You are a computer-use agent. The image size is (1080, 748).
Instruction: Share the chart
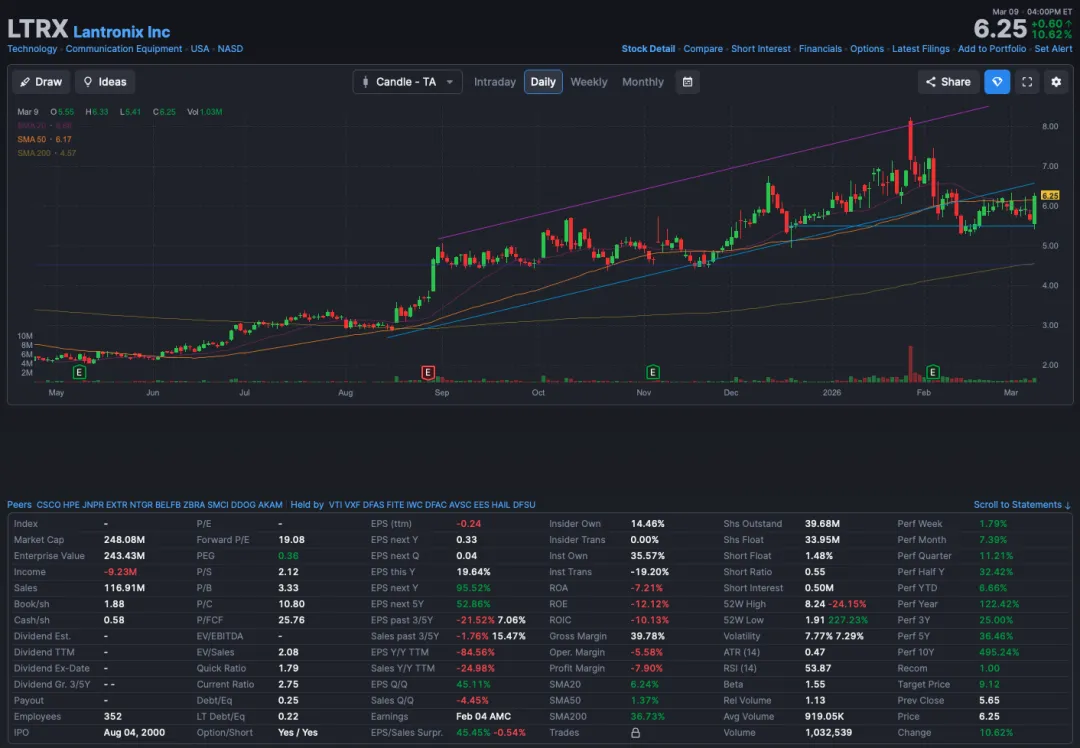point(948,82)
